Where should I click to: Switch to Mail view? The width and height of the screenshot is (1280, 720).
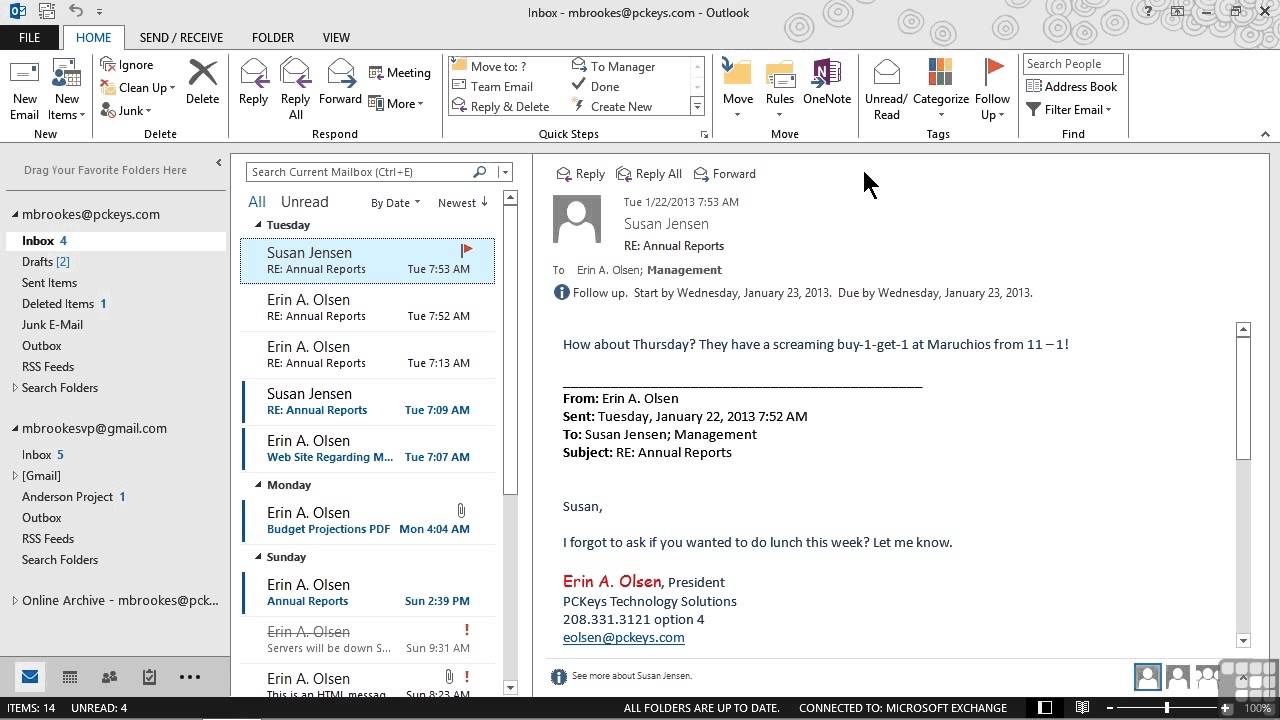click(30, 677)
